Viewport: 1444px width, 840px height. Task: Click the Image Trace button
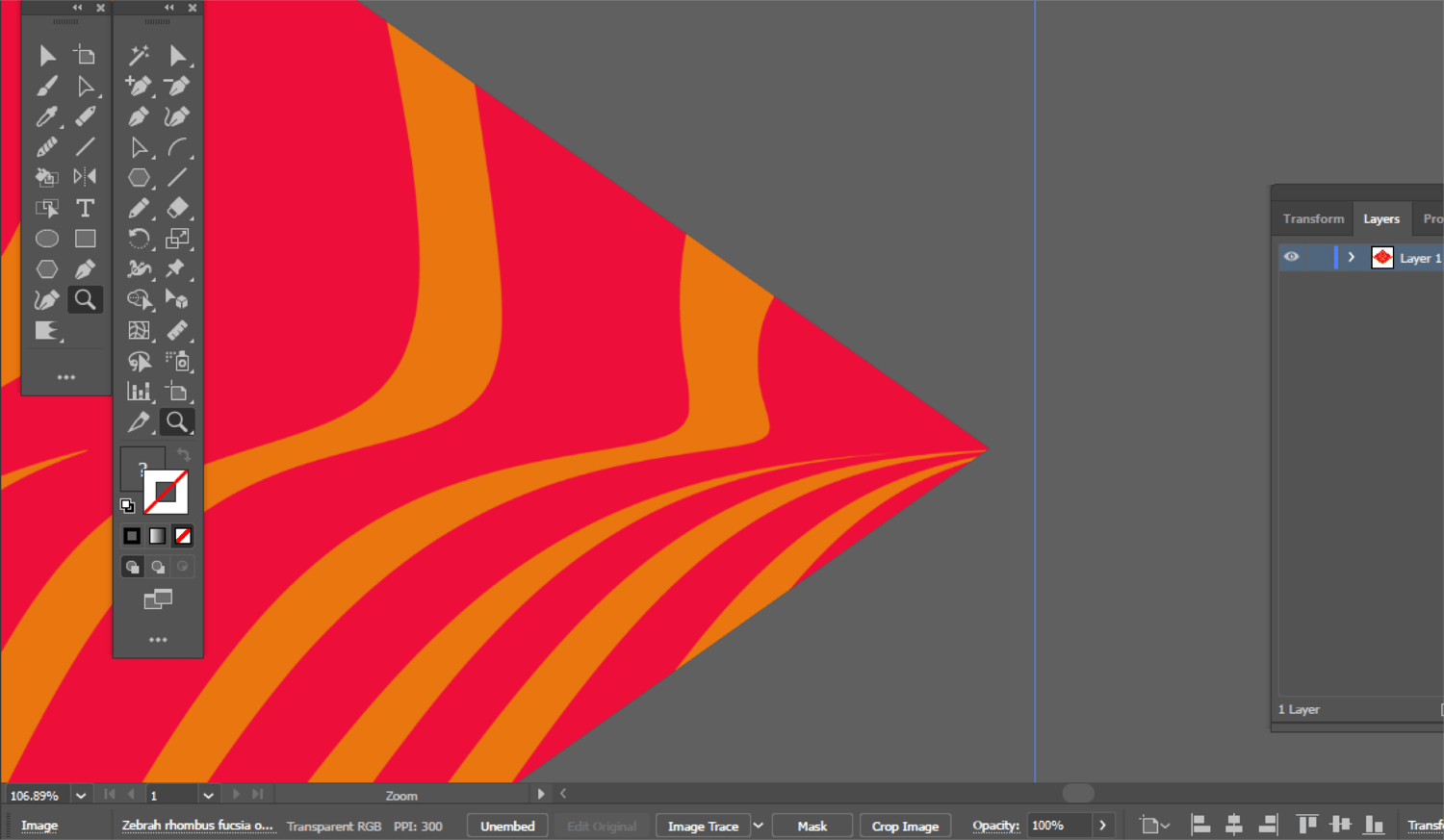(703, 826)
